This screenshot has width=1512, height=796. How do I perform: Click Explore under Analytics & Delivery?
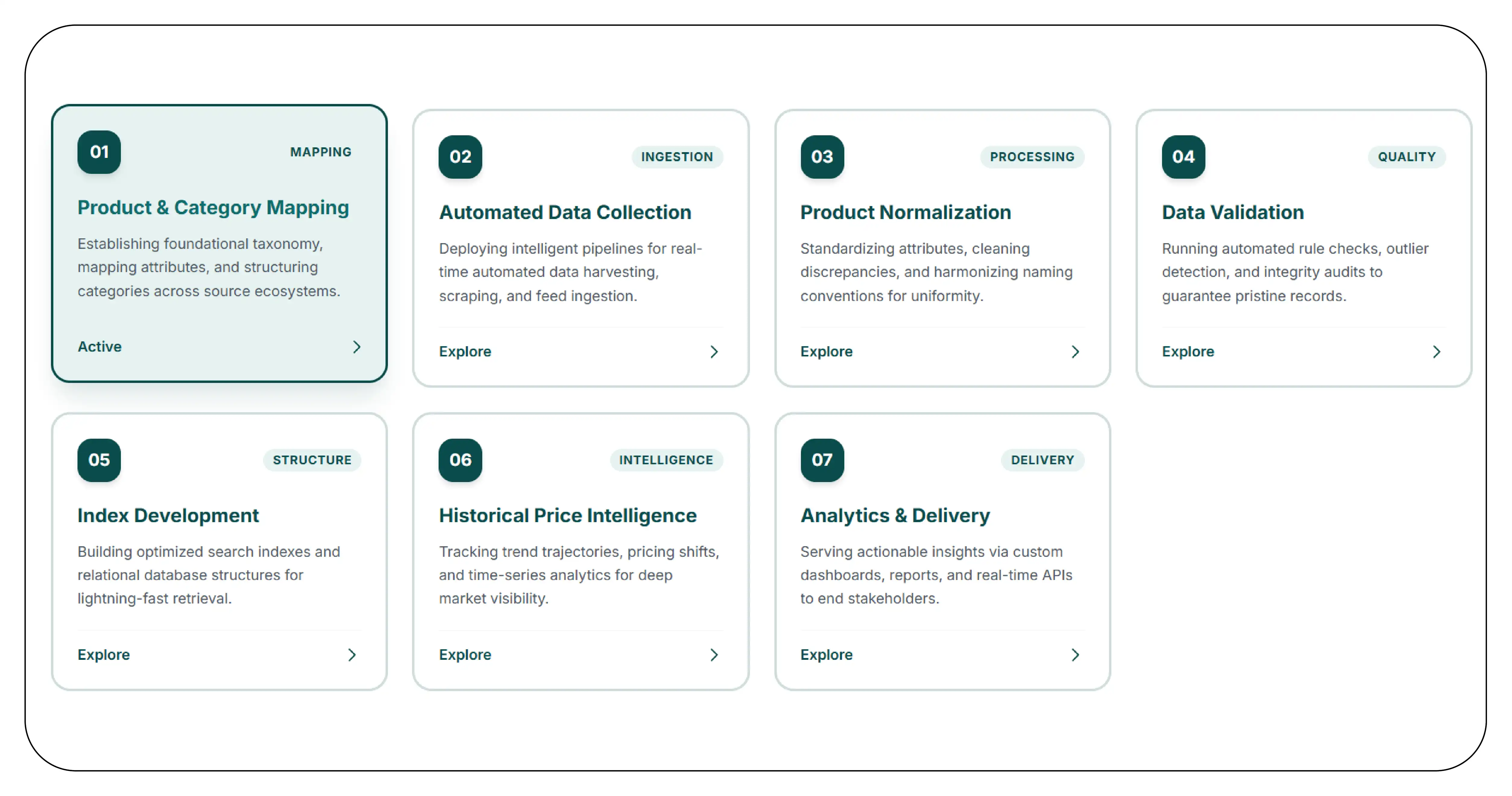coord(827,655)
